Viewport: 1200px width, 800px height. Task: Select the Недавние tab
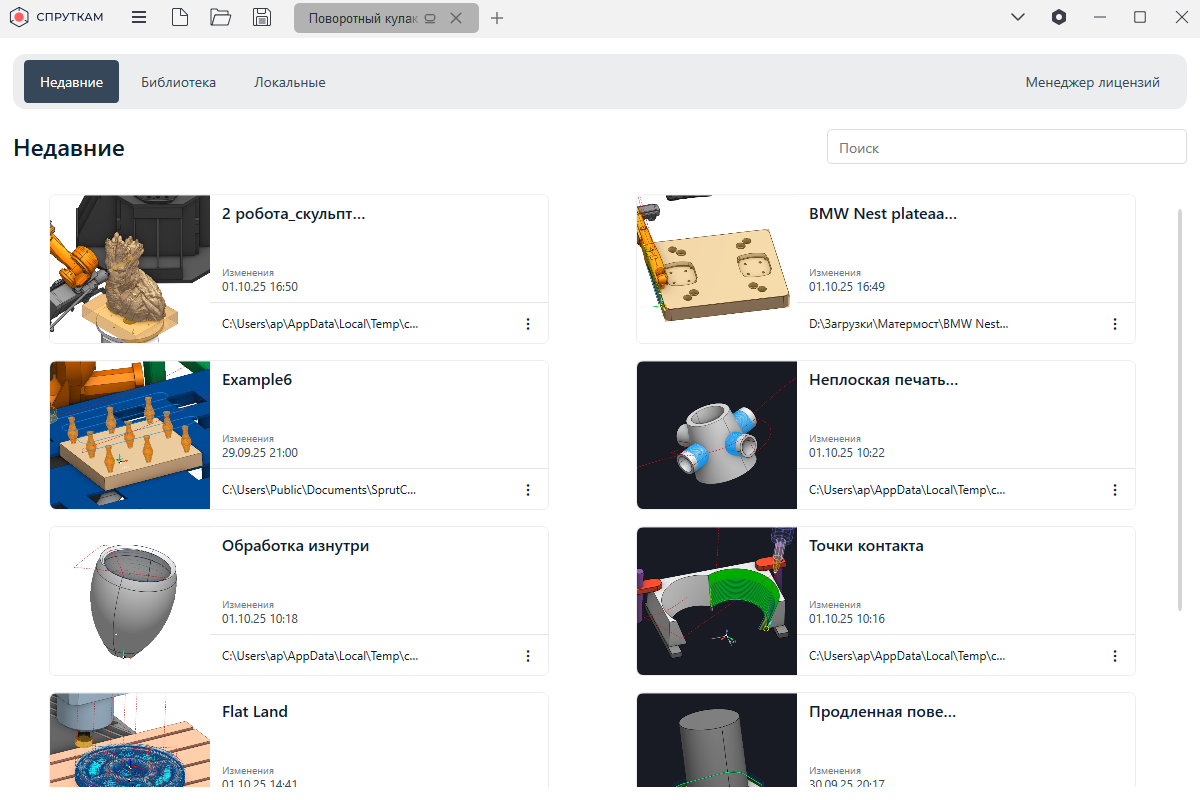tap(71, 82)
